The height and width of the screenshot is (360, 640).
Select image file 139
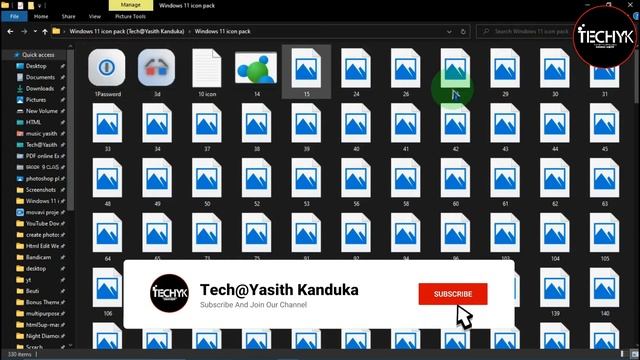coord(555,291)
